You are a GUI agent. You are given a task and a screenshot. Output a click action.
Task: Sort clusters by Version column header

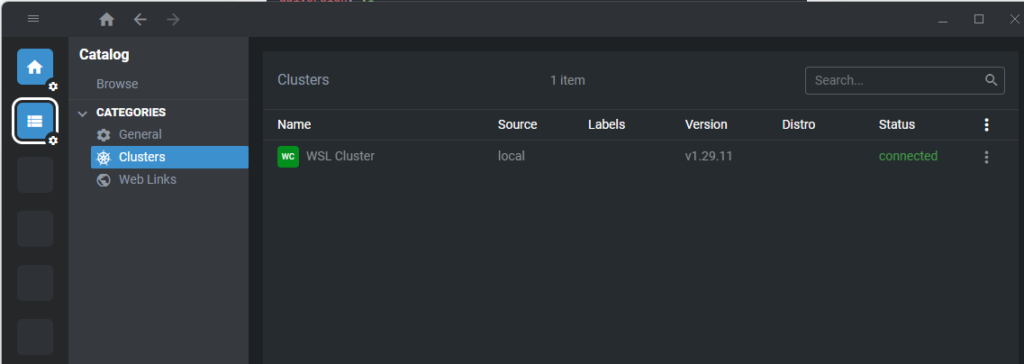click(x=706, y=124)
